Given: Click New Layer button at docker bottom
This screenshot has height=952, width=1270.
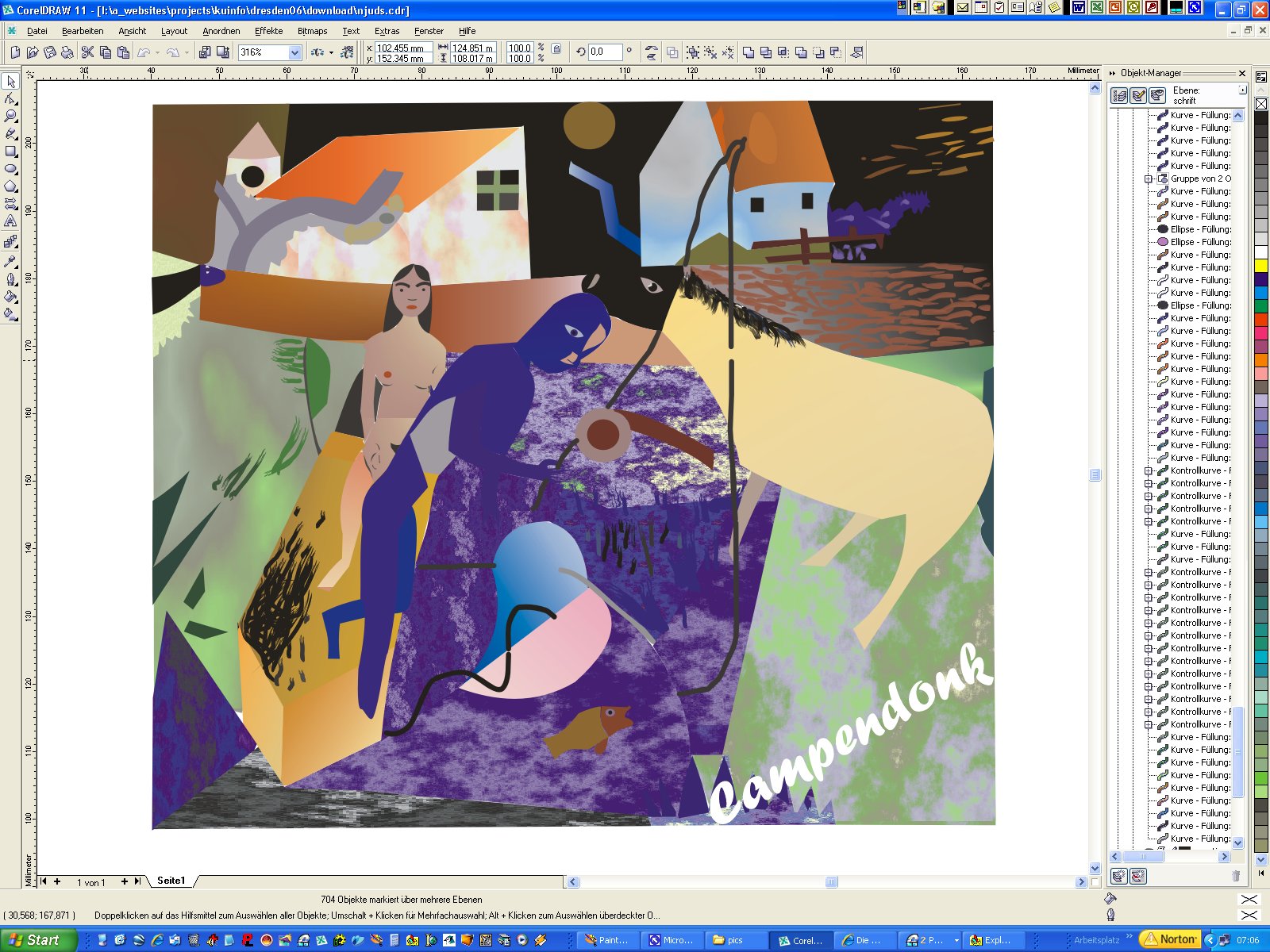Looking at the screenshot, I should [x=1119, y=876].
